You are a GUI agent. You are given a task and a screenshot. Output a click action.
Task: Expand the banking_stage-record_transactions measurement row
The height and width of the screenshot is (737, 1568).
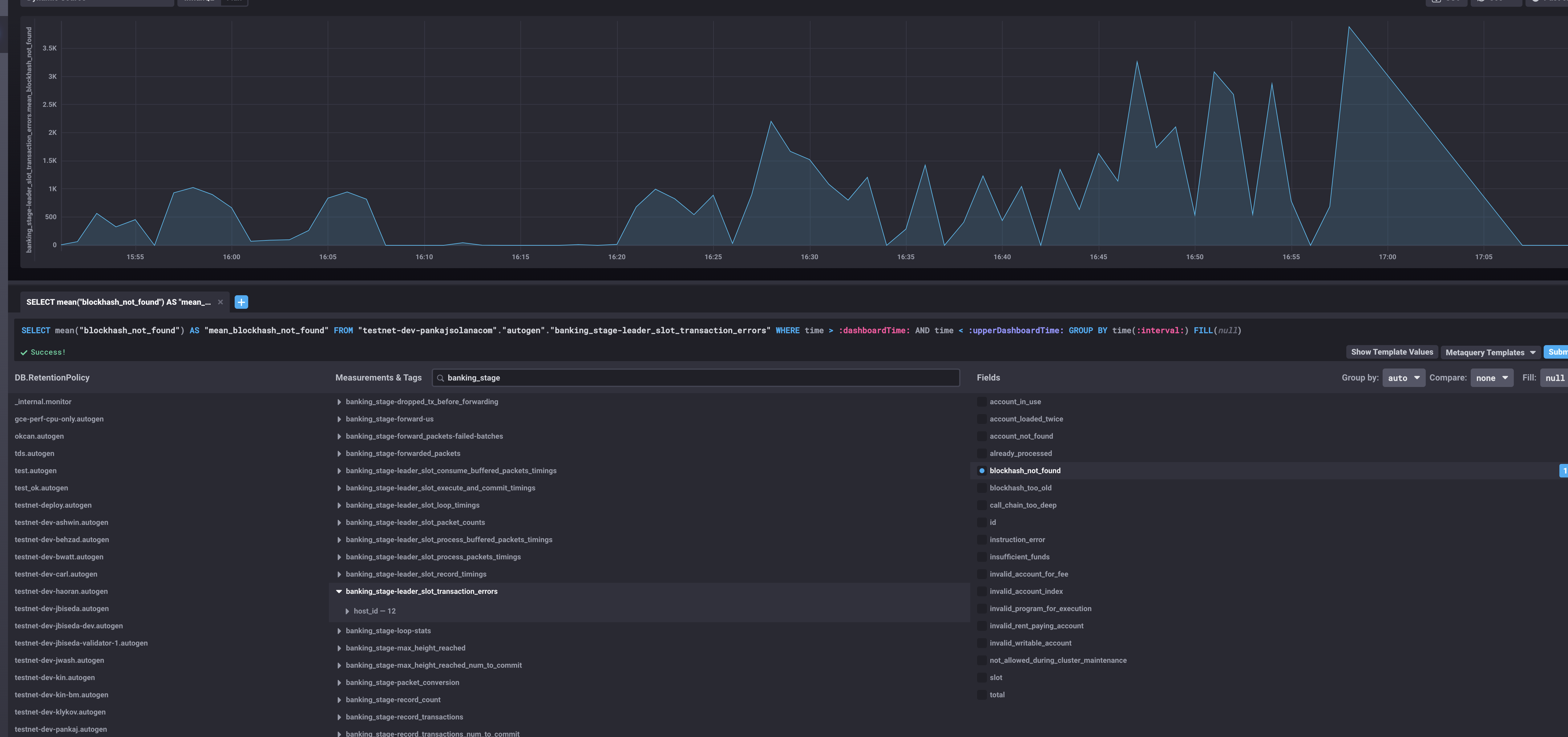click(649, 717)
